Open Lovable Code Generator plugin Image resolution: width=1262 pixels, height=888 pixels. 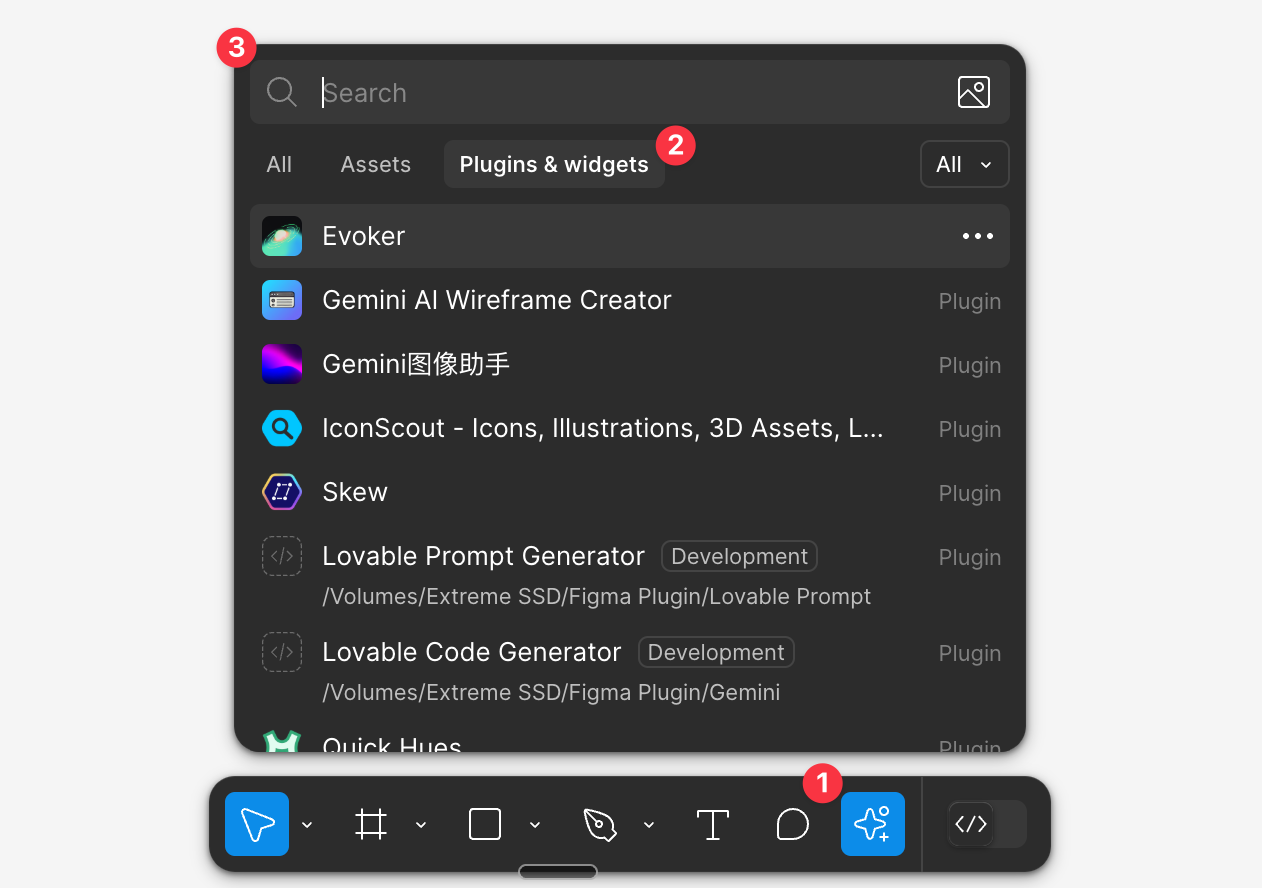tap(630, 668)
